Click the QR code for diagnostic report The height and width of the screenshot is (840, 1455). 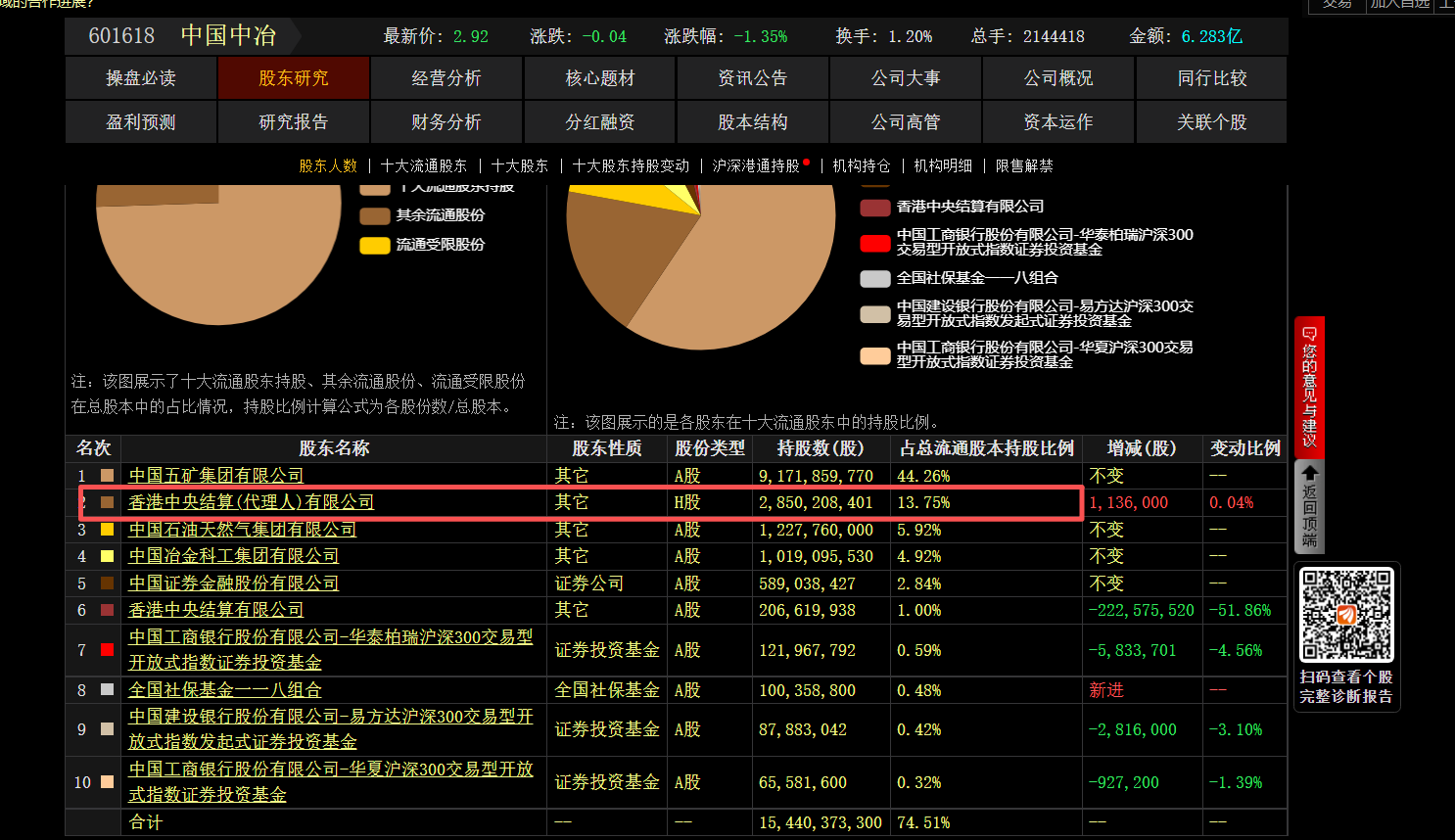[x=1346, y=615]
